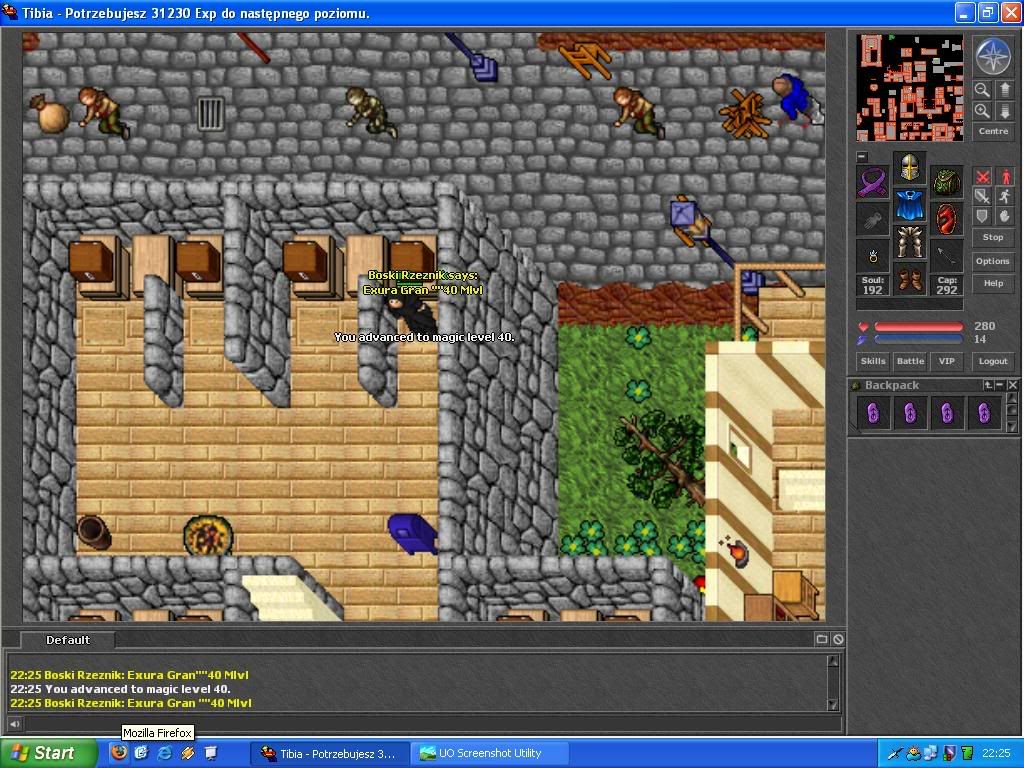The image size is (1024, 768).
Task: Click the Backpack scrollbar down arrow
Action: (x=1012, y=427)
